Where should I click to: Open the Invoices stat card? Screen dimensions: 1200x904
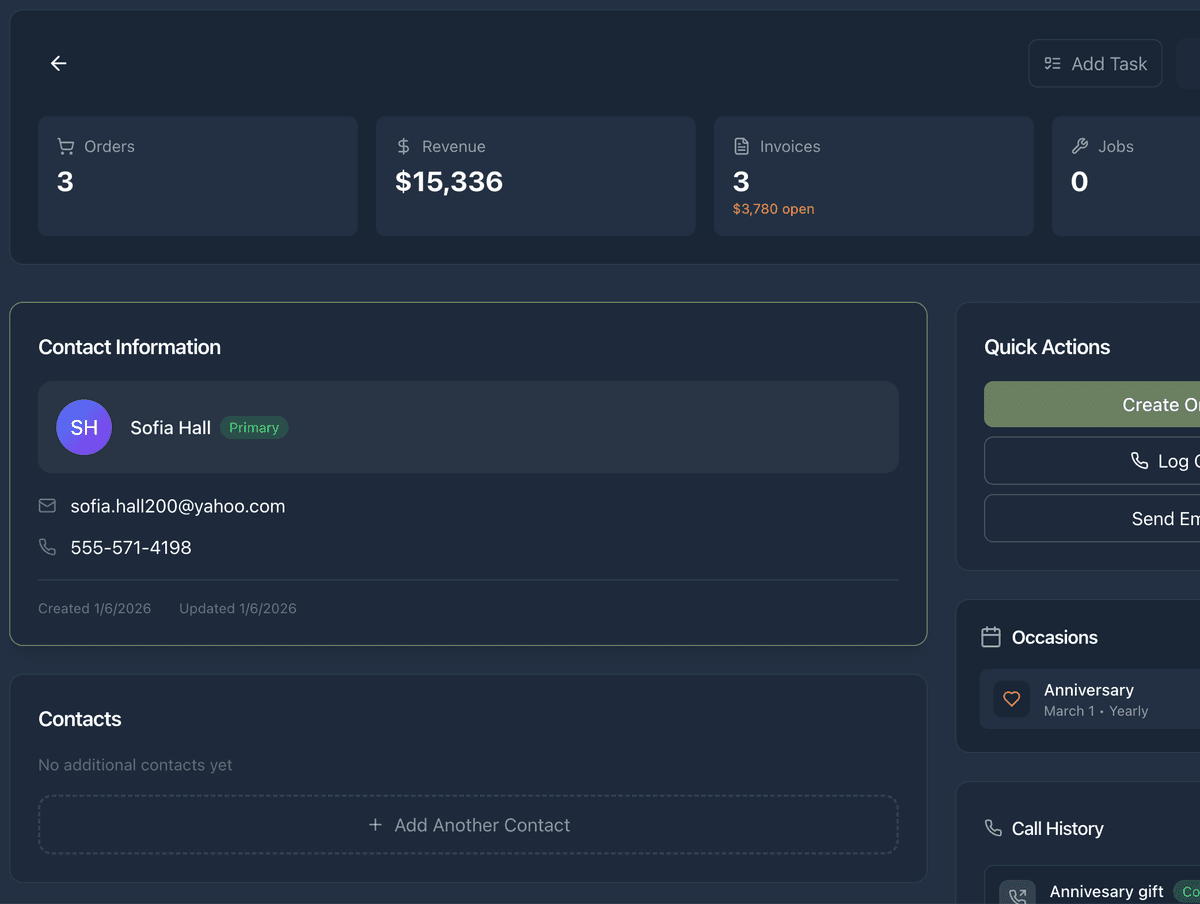coord(874,176)
